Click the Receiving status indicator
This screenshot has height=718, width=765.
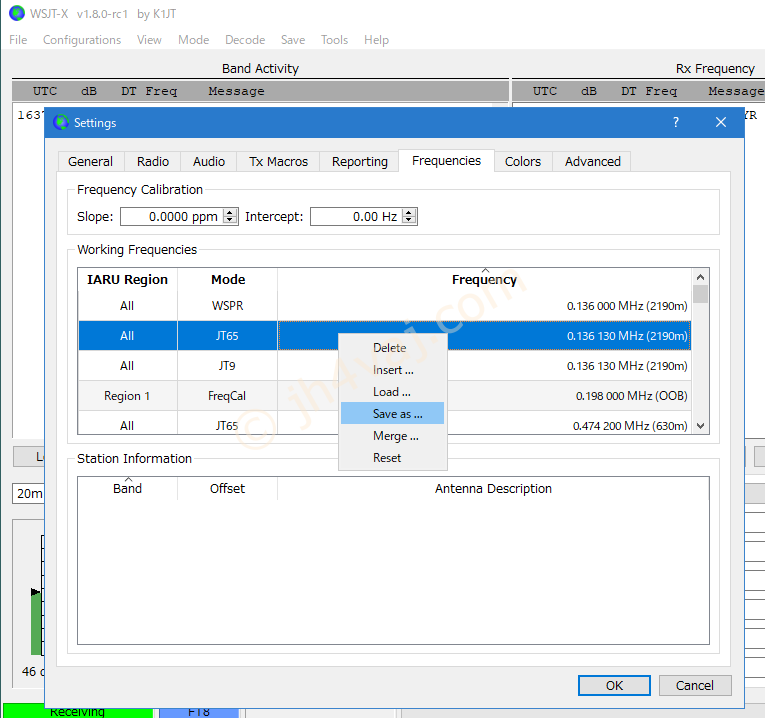pos(78,712)
